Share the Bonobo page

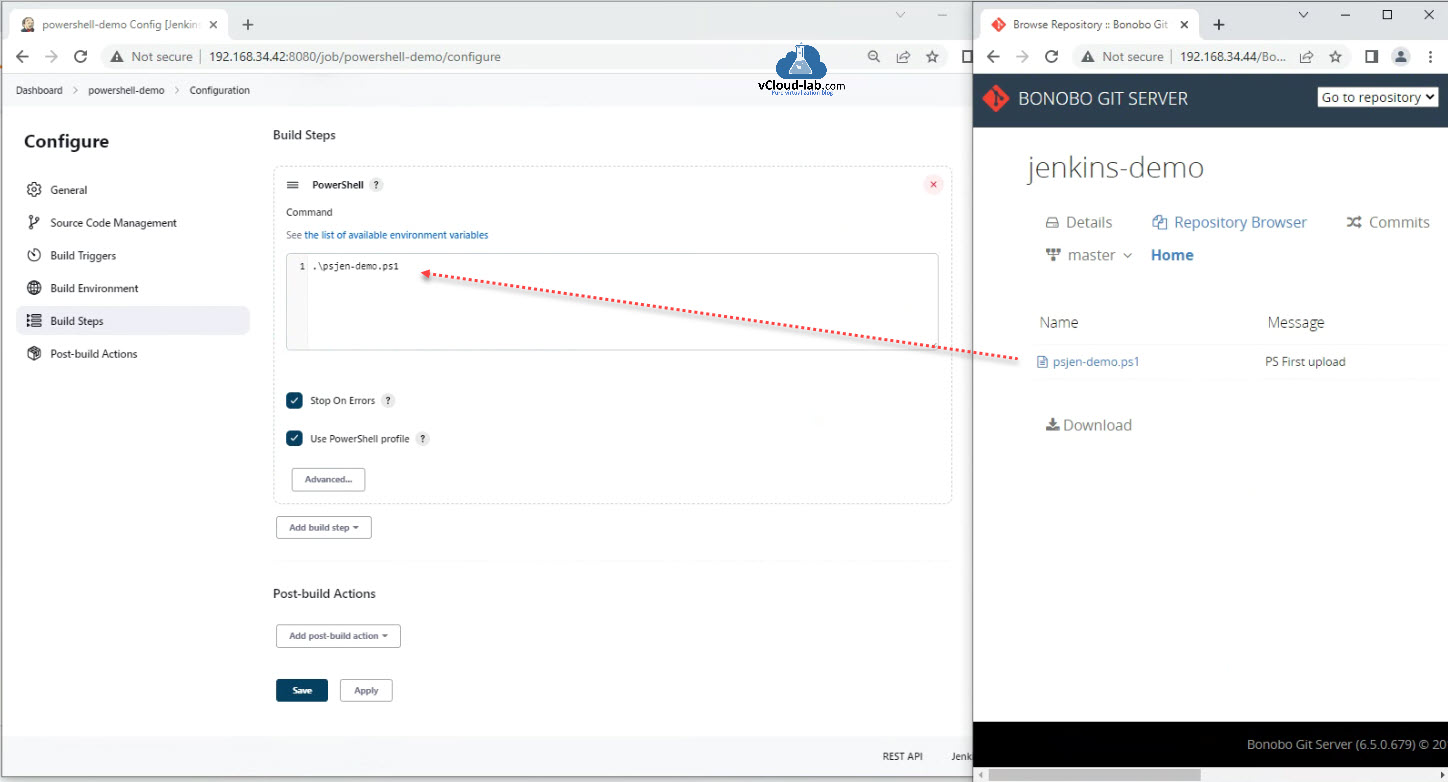coord(1307,57)
